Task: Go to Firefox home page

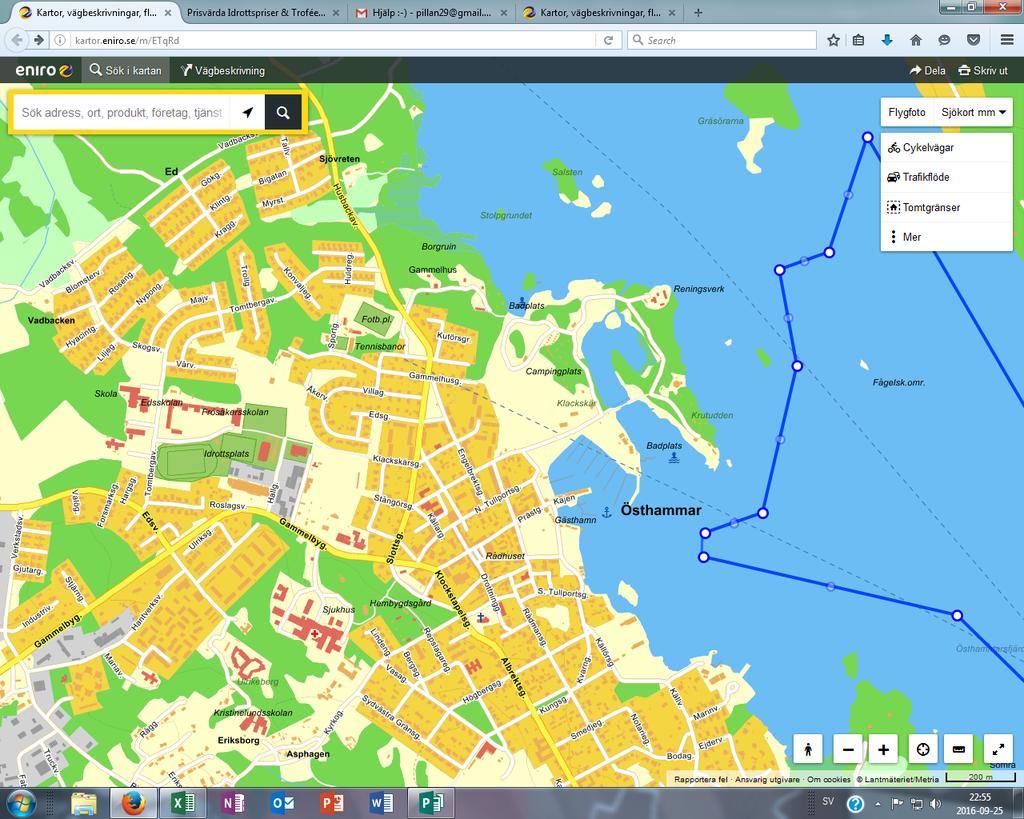Action: 916,40
